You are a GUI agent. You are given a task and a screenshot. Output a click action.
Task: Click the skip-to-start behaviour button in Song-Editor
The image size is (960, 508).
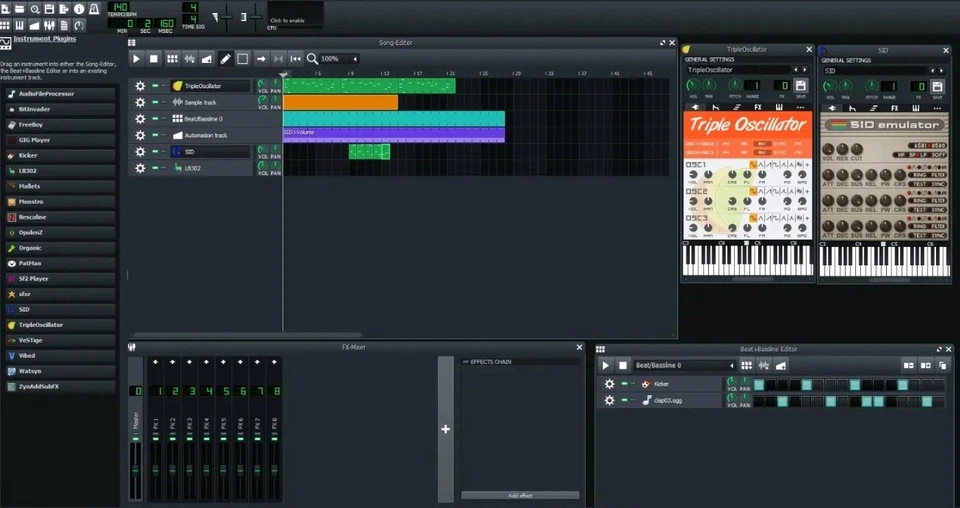point(296,59)
